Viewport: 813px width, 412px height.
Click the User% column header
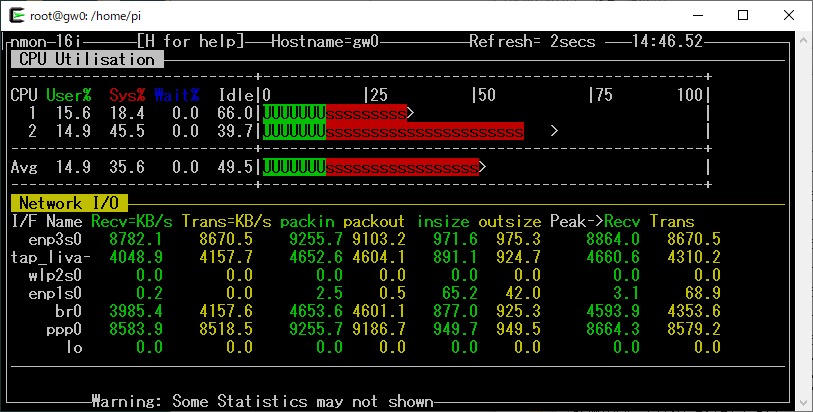68,95
